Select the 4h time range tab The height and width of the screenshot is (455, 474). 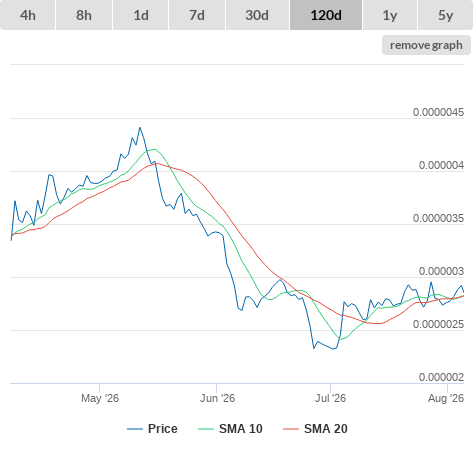coord(28,15)
